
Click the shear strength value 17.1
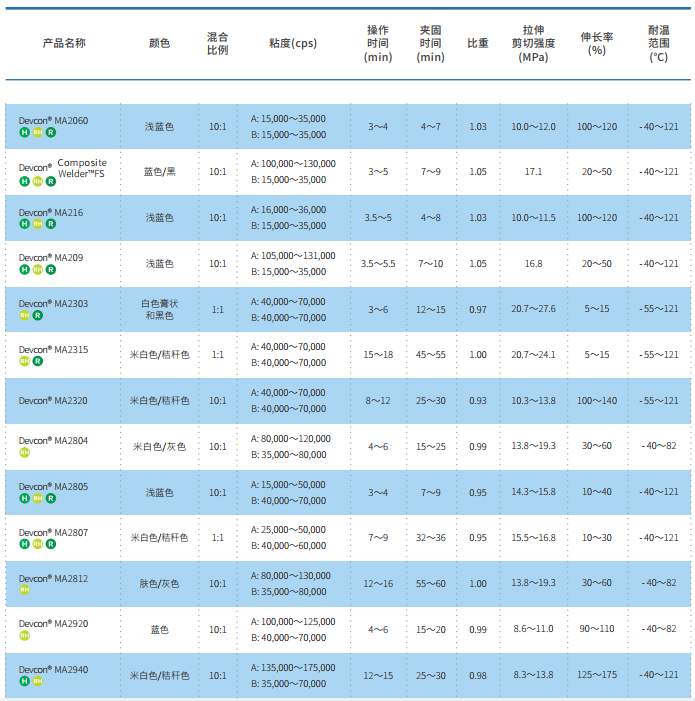pyautogui.click(x=534, y=172)
